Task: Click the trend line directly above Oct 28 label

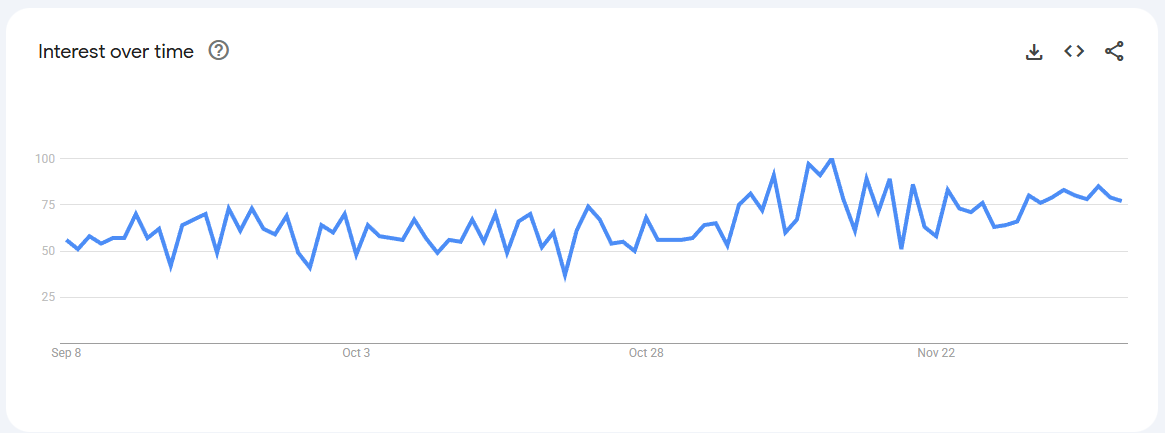Action: [646, 217]
